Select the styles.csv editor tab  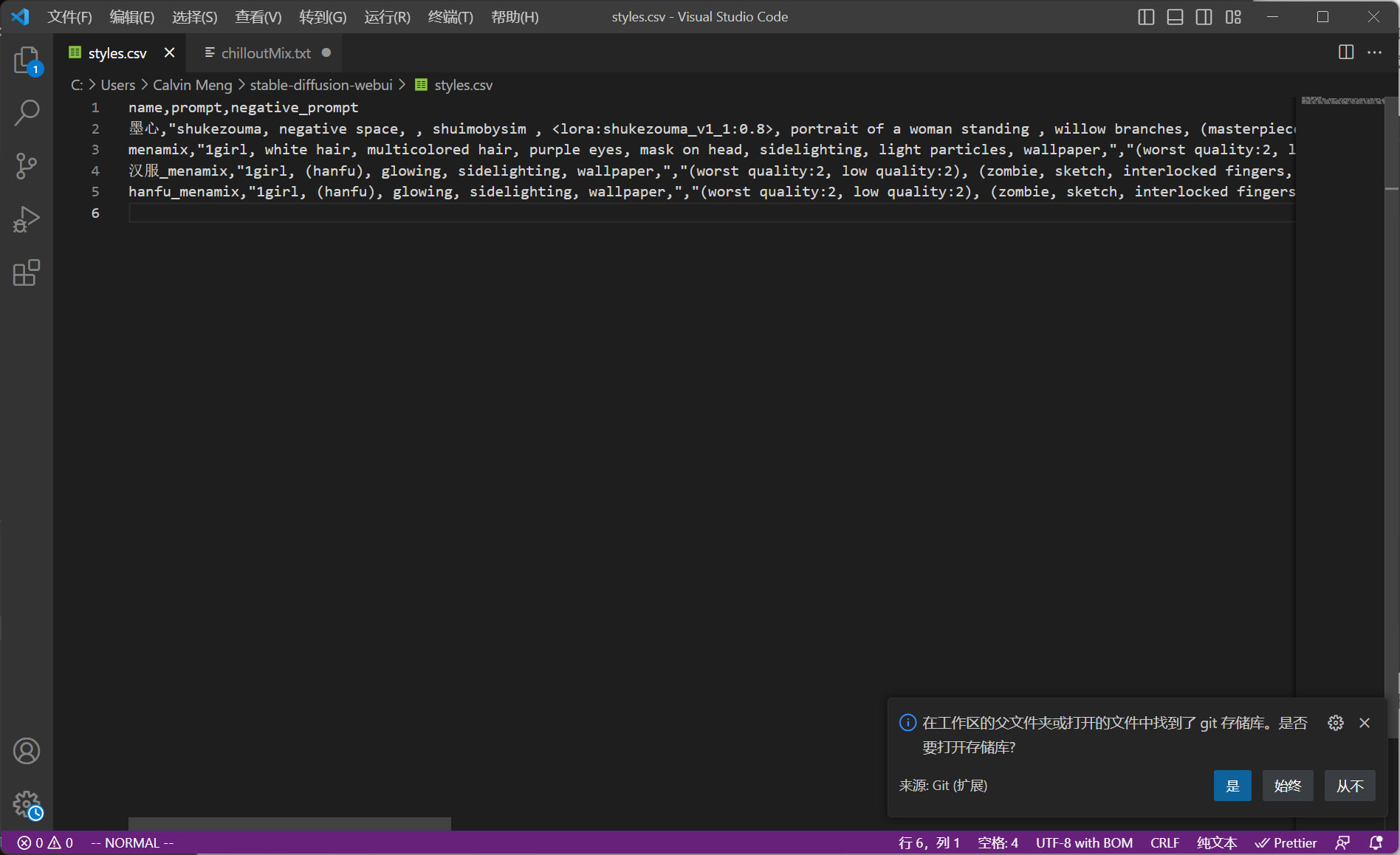pyautogui.click(x=117, y=52)
